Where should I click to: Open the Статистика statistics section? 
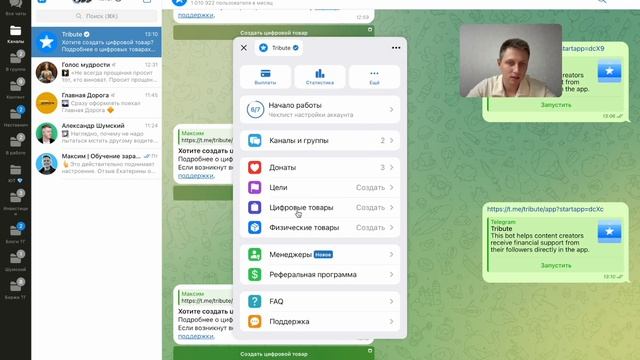320,77
